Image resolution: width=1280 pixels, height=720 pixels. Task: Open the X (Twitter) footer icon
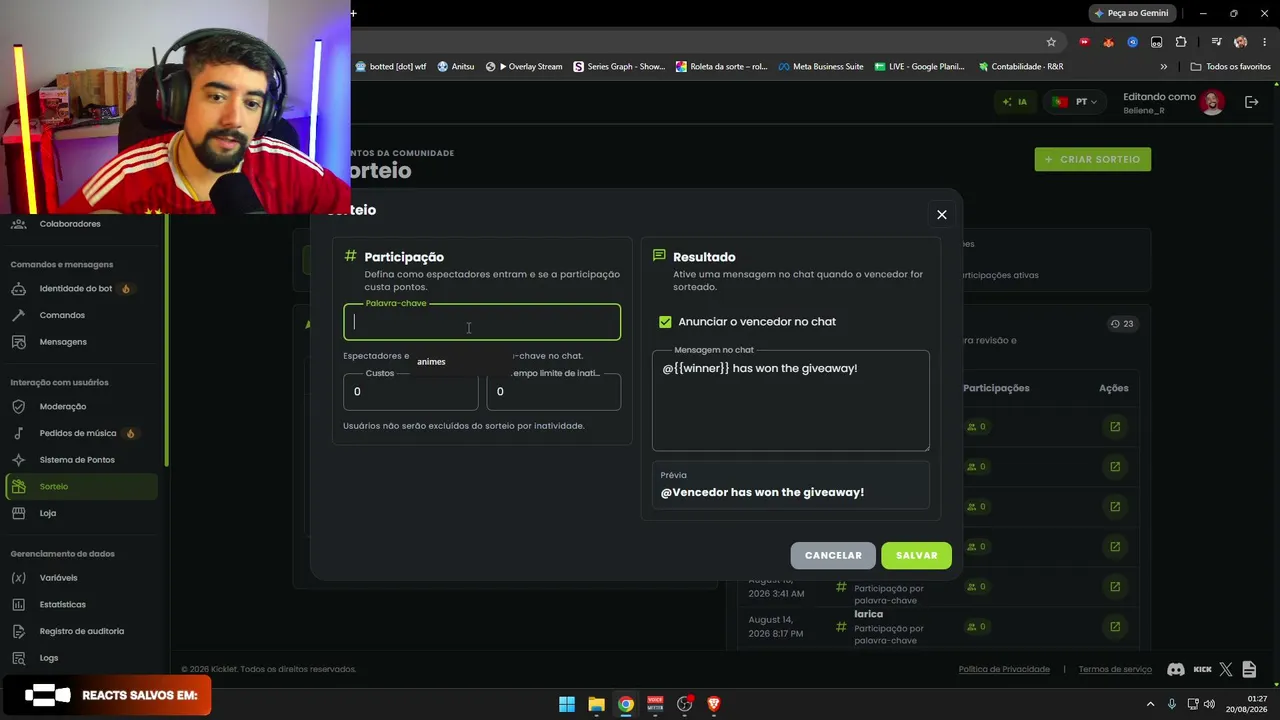[1228, 669]
